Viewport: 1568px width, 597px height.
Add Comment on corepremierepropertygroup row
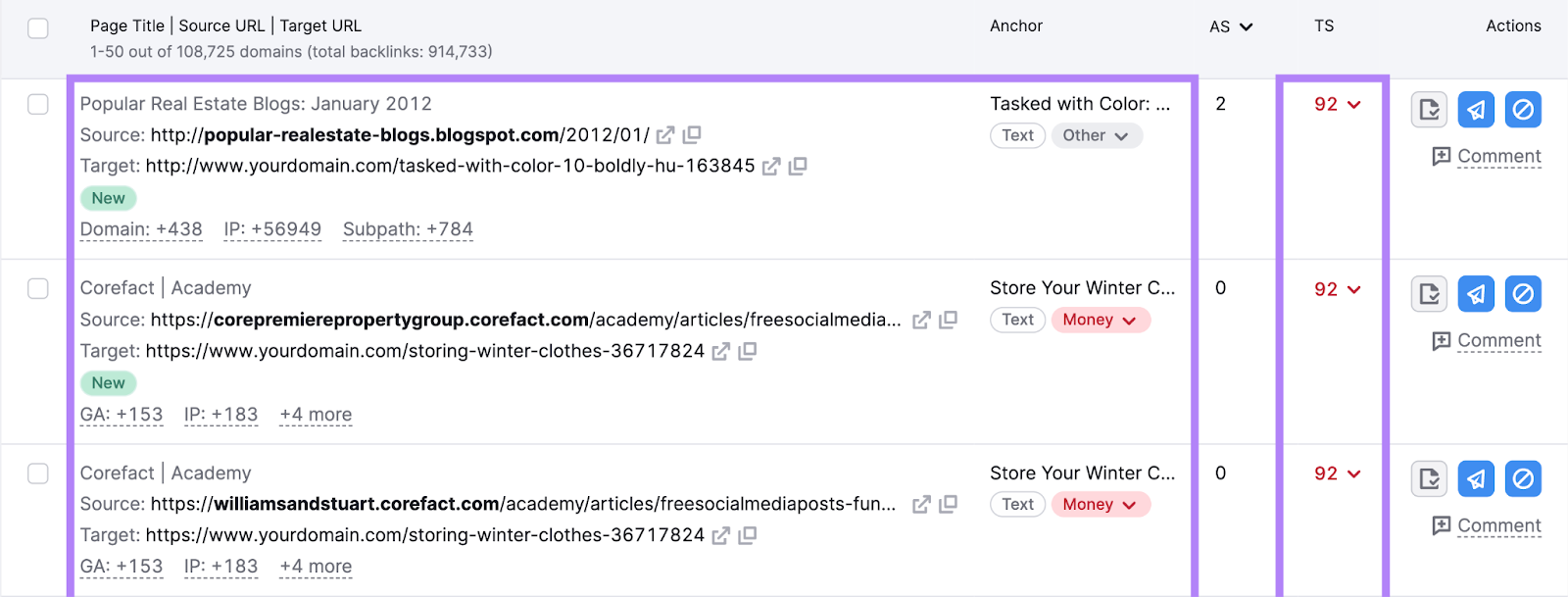coord(1487,340)
